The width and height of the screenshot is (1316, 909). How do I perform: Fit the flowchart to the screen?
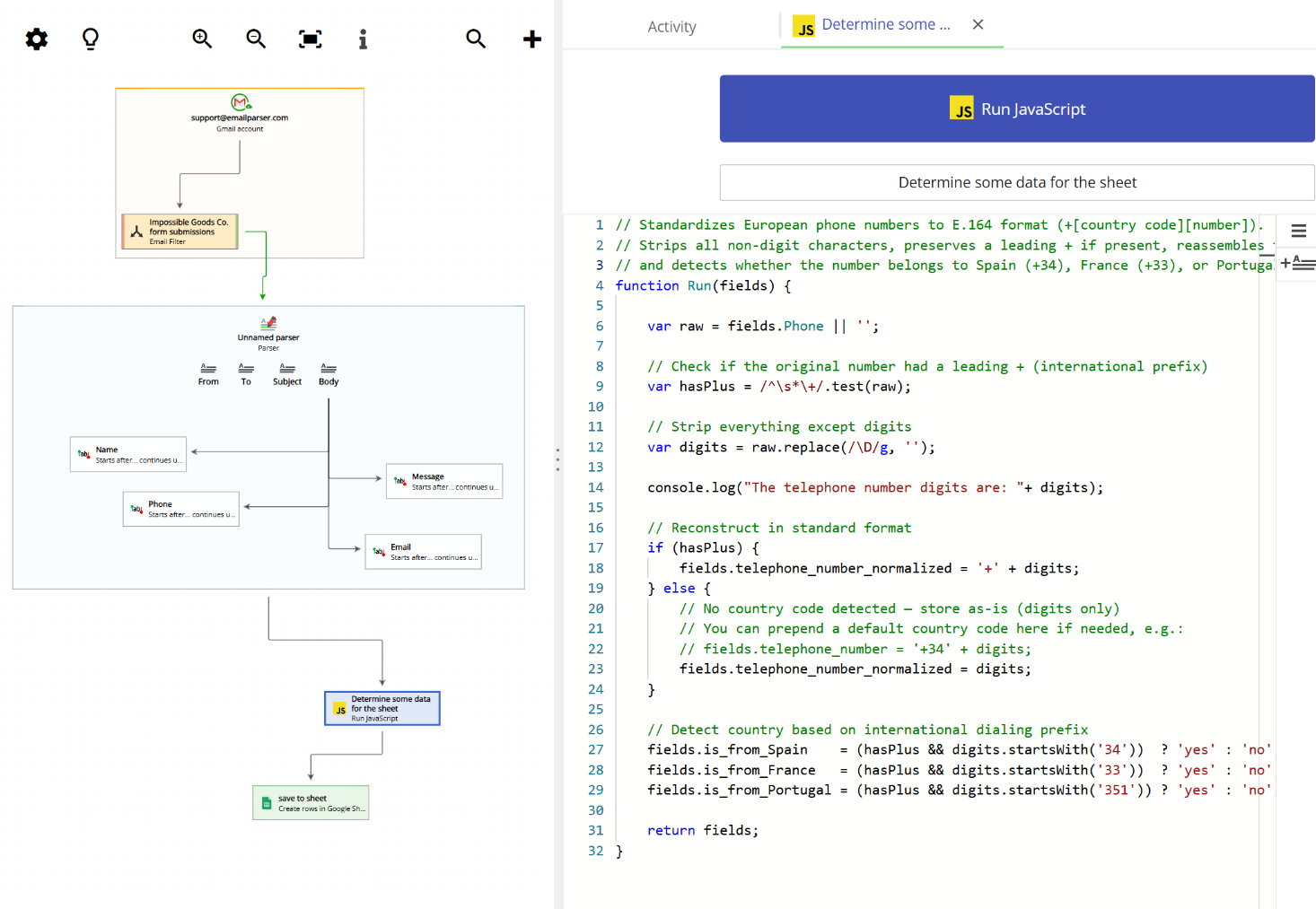click(310, 39)
